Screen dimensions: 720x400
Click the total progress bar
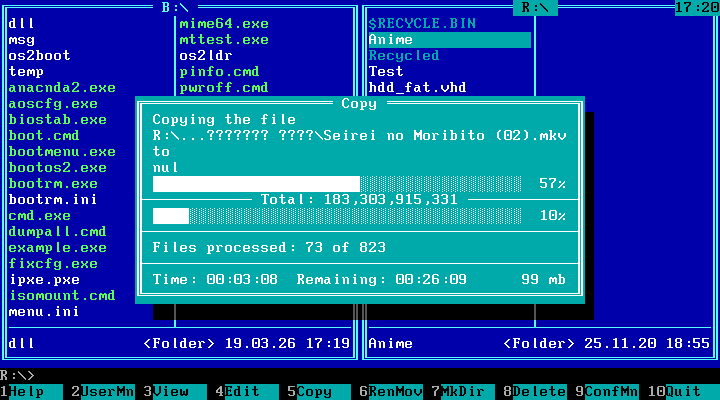coord(337,216)
